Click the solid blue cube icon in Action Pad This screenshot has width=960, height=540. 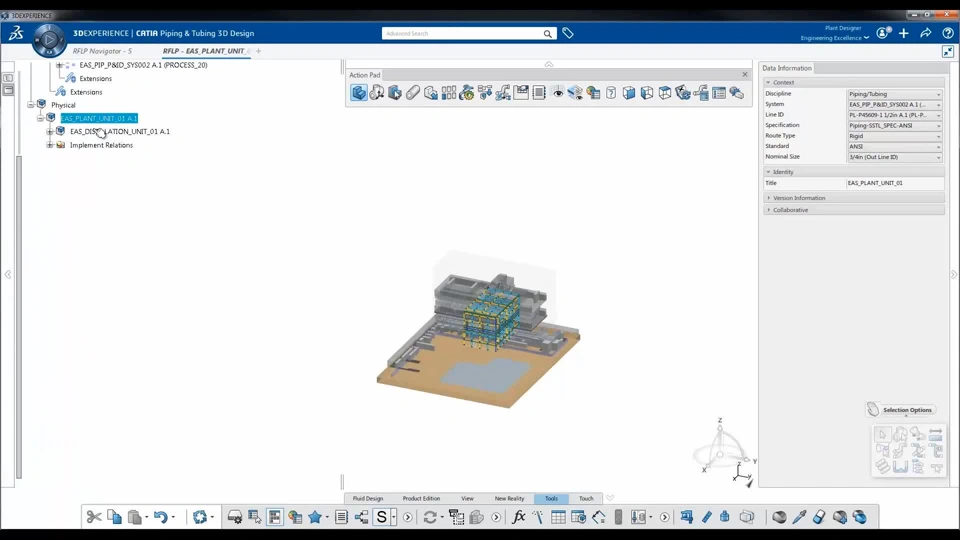pyautogui.click(x=629, y=92)
